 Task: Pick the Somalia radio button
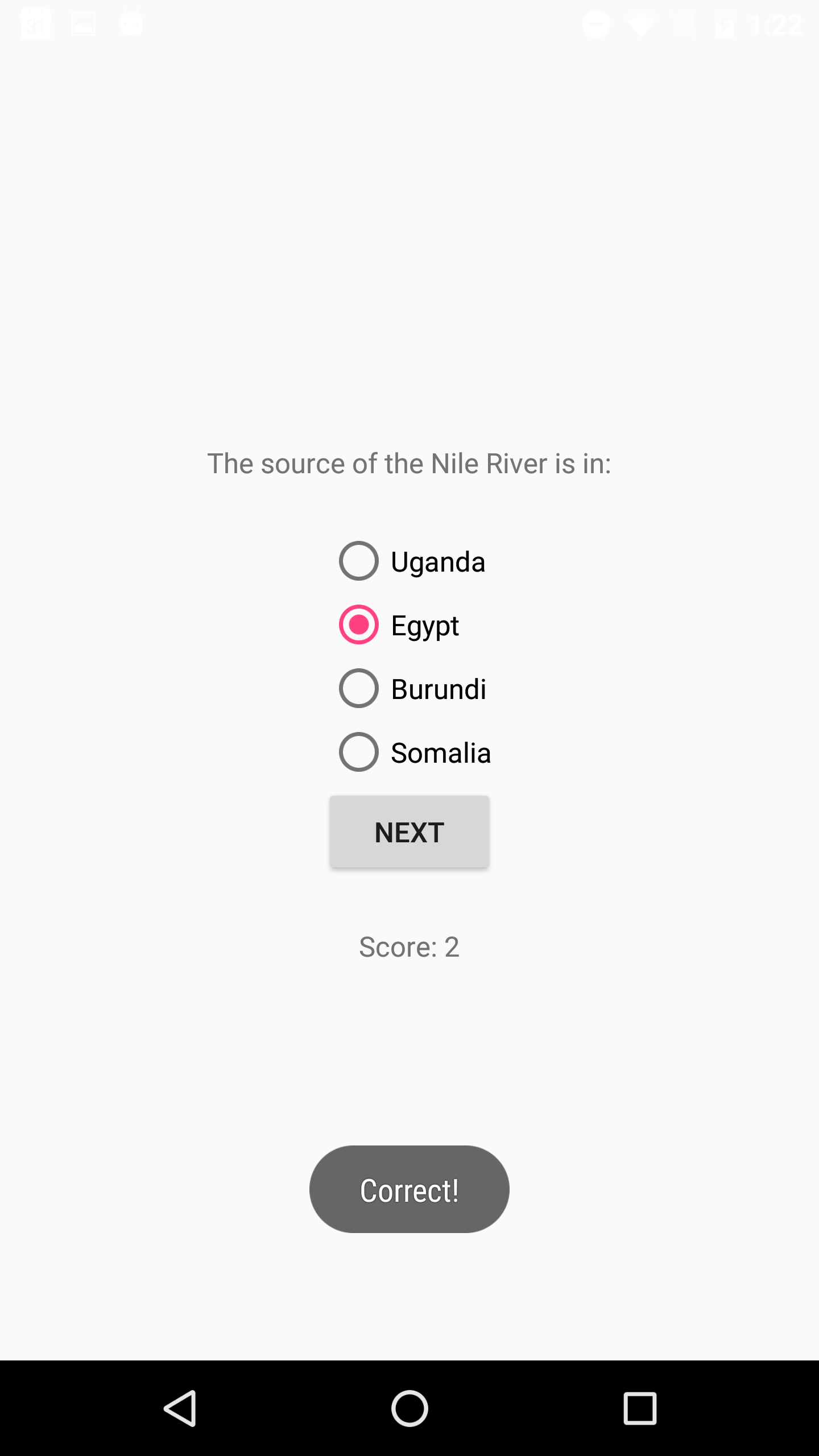tap(415, 752)
